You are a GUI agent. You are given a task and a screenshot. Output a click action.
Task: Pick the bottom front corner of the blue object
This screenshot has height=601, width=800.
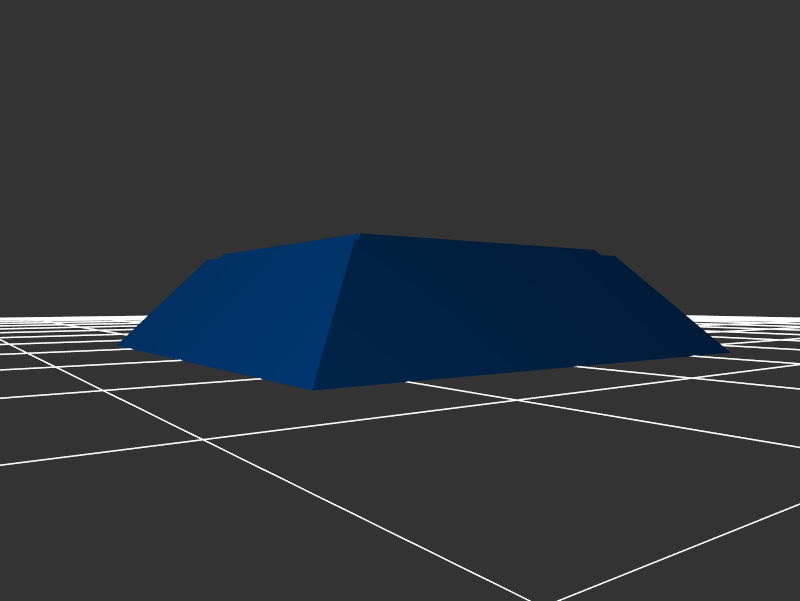click(314, 389)
